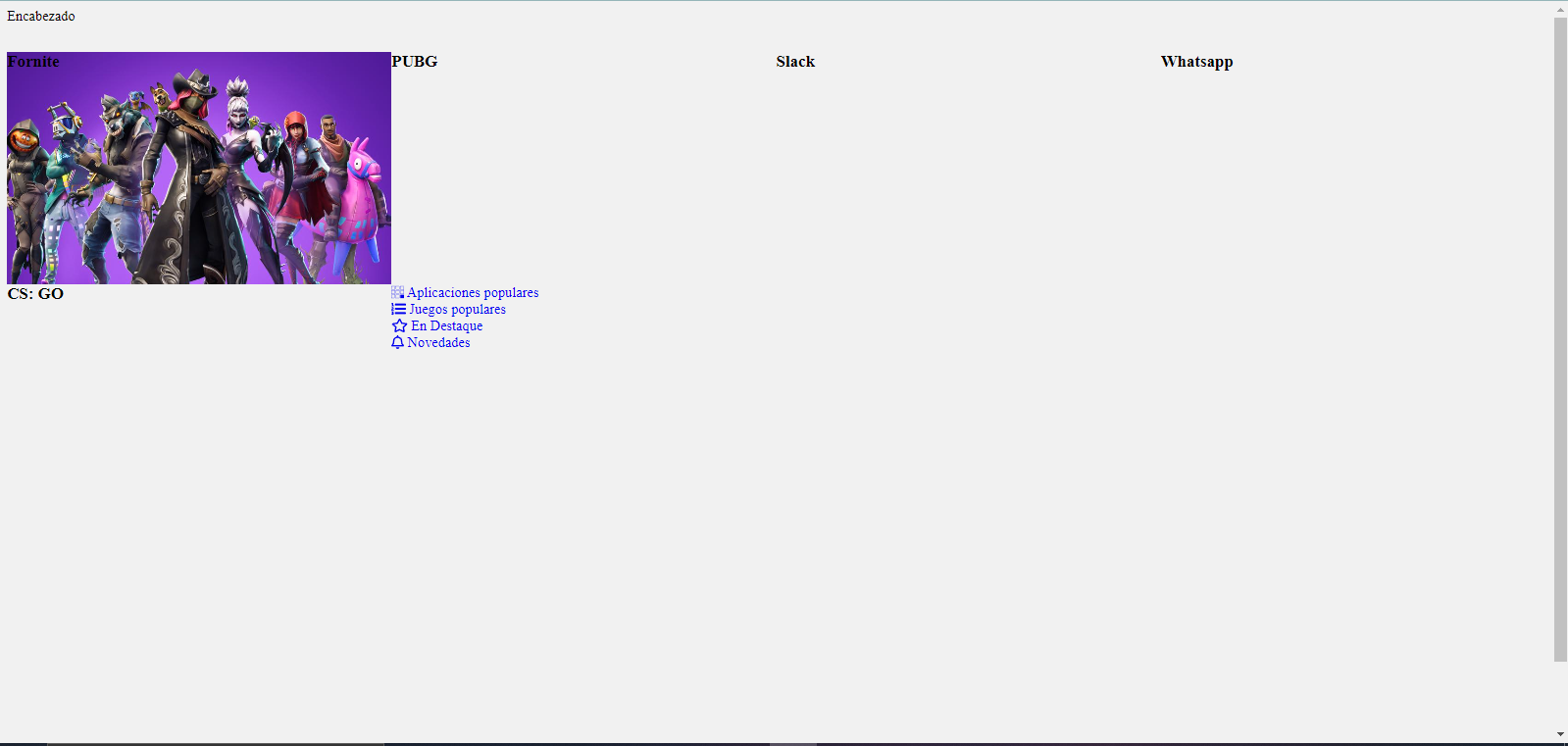Select the Fornite heading
Viewport: 1568px width, 746px height.
point(33,61)
